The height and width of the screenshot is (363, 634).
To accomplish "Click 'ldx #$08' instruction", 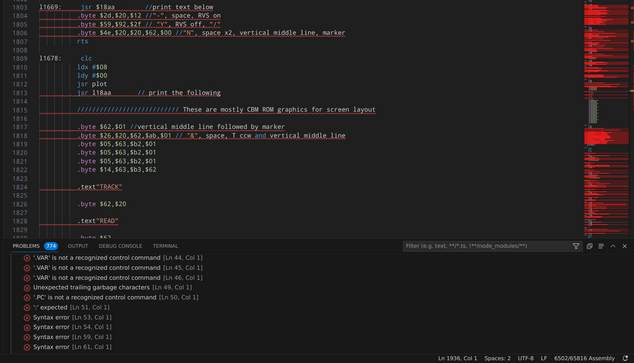I will click(x=92, y=67).
